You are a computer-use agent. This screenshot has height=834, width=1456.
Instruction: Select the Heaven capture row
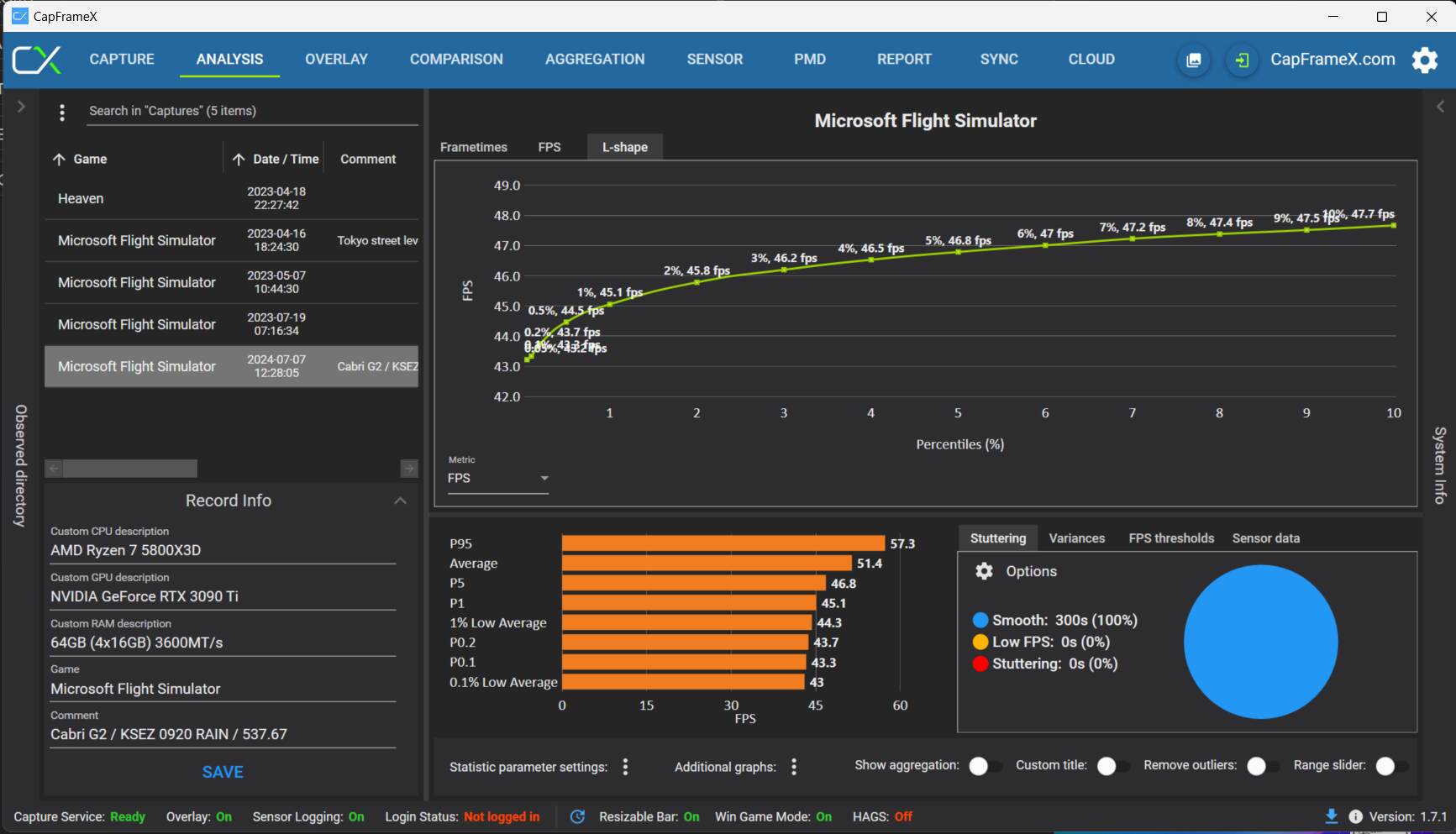(x=231, y=199)
